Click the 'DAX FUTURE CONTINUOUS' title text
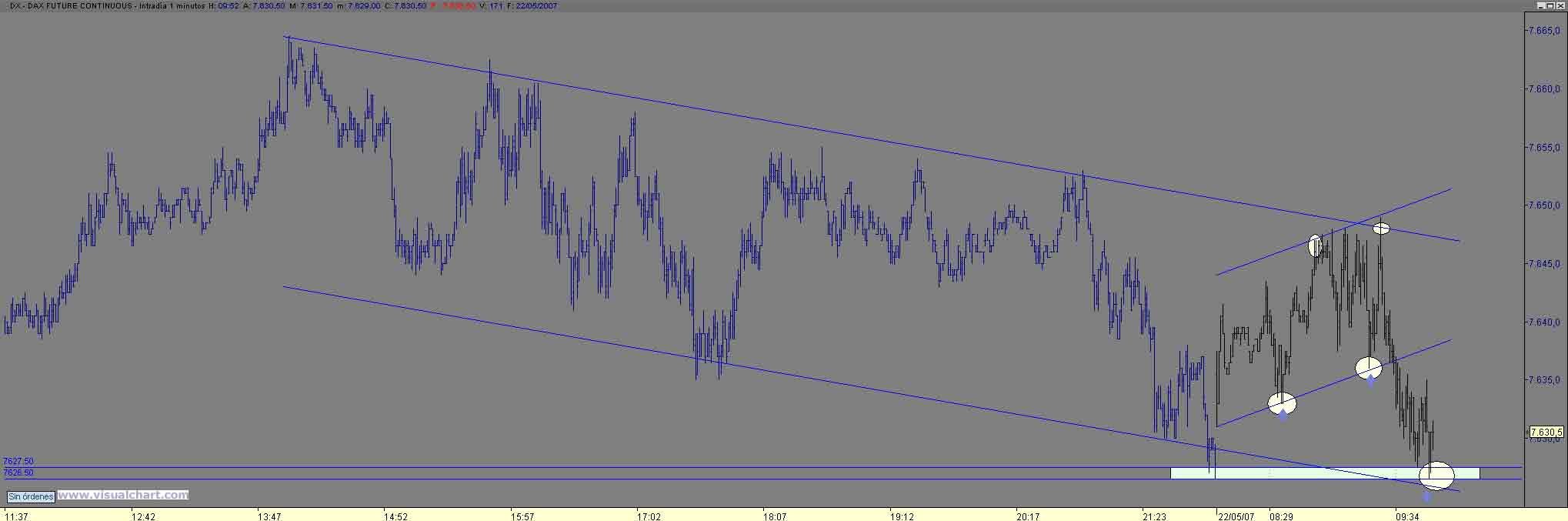 (79, 5)
